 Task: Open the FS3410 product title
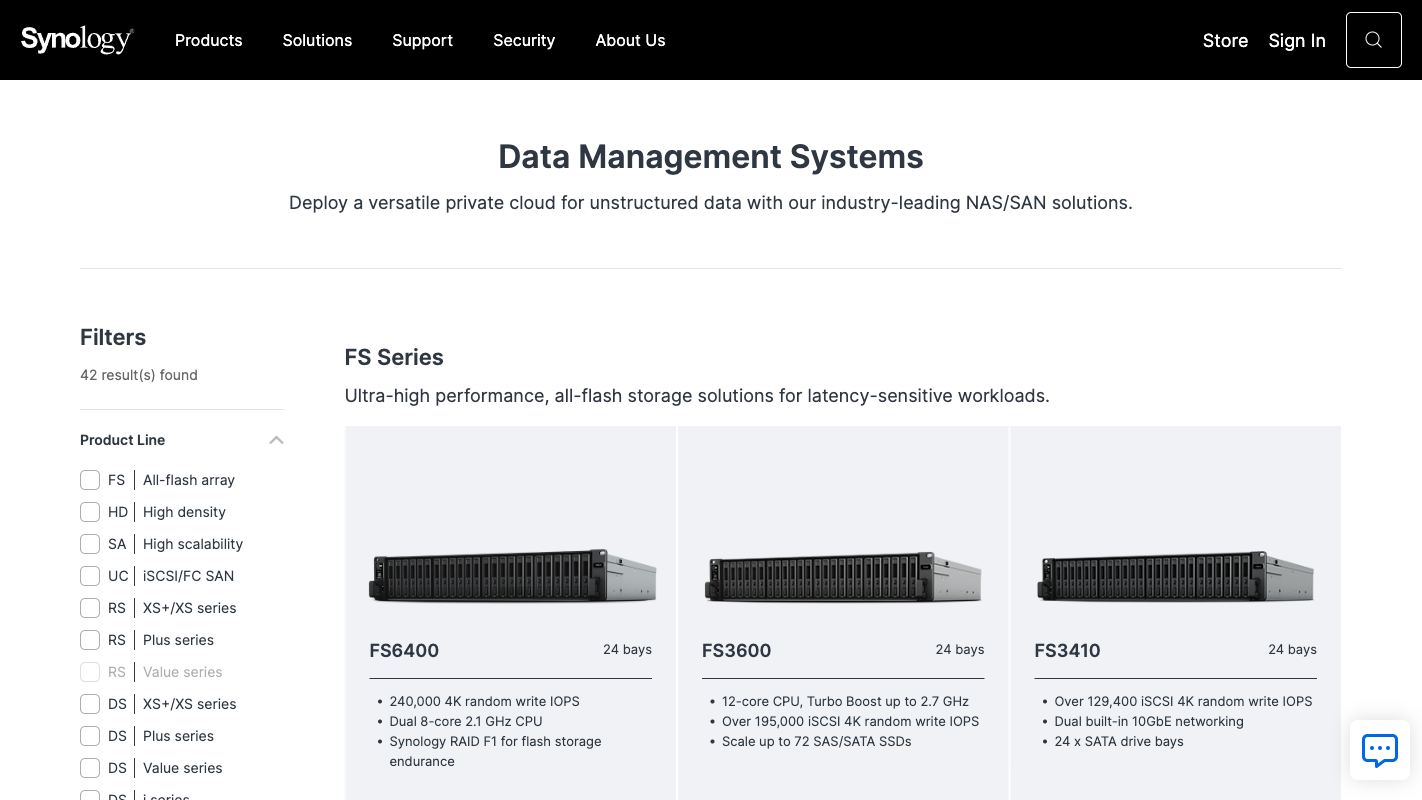pyautogui.click(x=1067, y=650)
